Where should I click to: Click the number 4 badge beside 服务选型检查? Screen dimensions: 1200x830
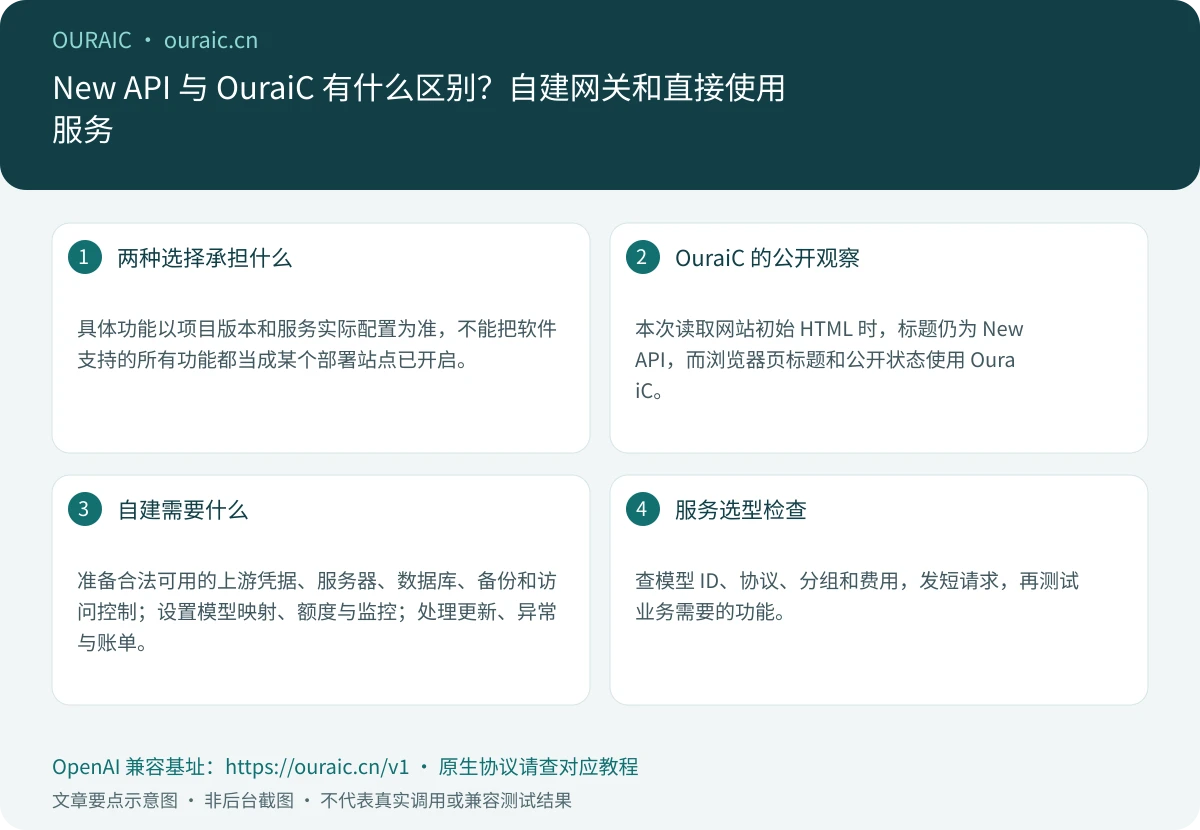tap(642, 509)
